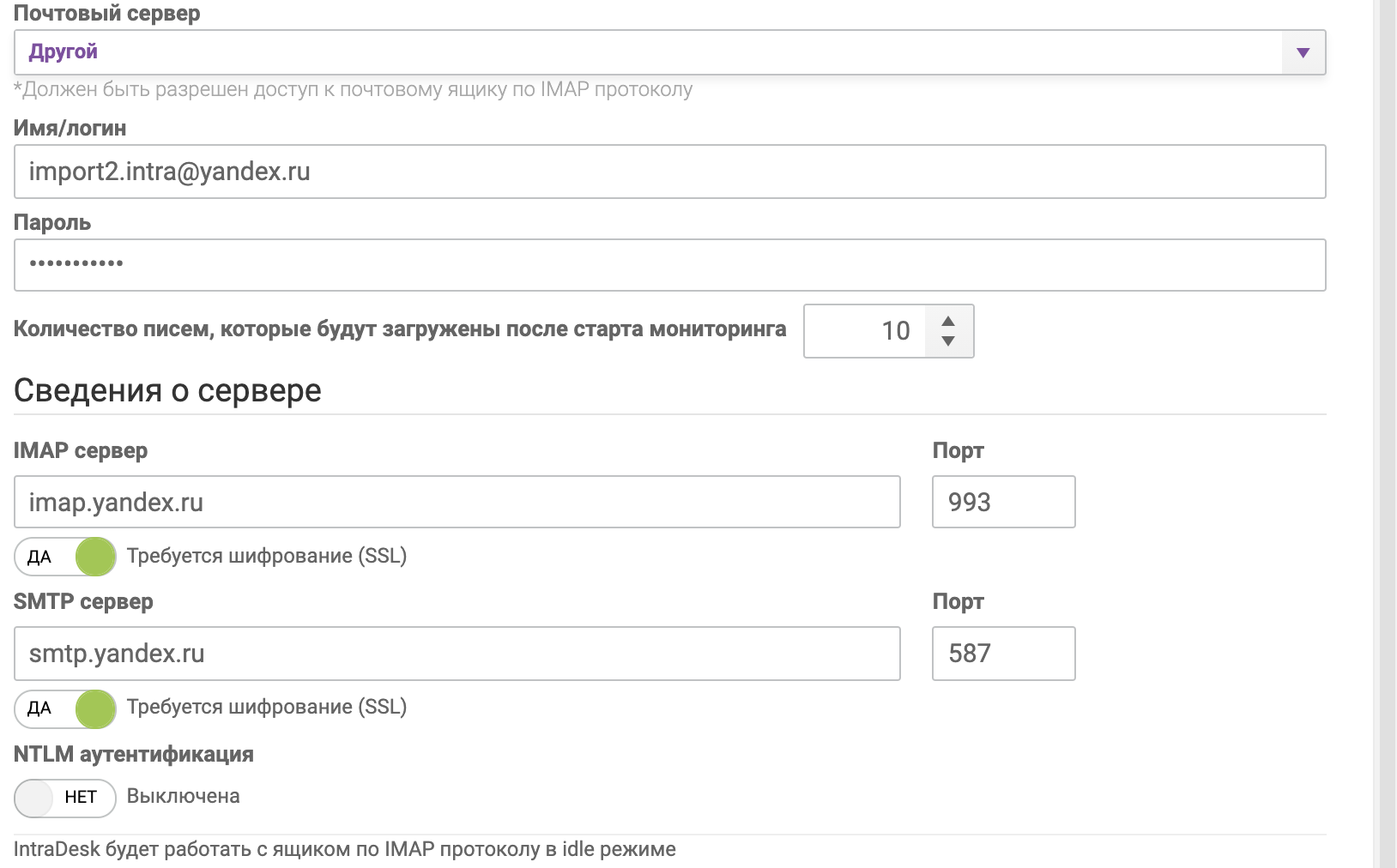Enable the NTLM аутентификация switch
1397x868 pixels.
click(x=65, y=798)
